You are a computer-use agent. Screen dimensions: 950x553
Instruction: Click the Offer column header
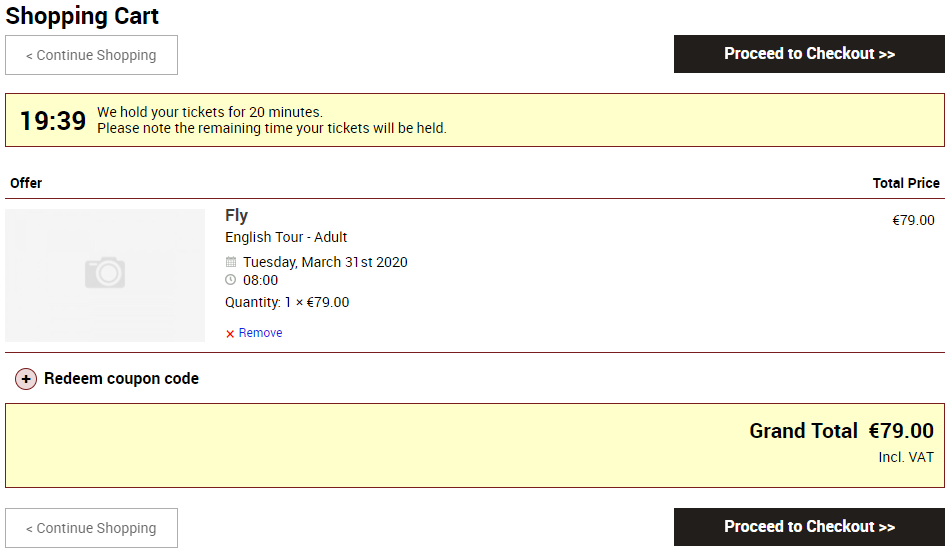[26, 183]
